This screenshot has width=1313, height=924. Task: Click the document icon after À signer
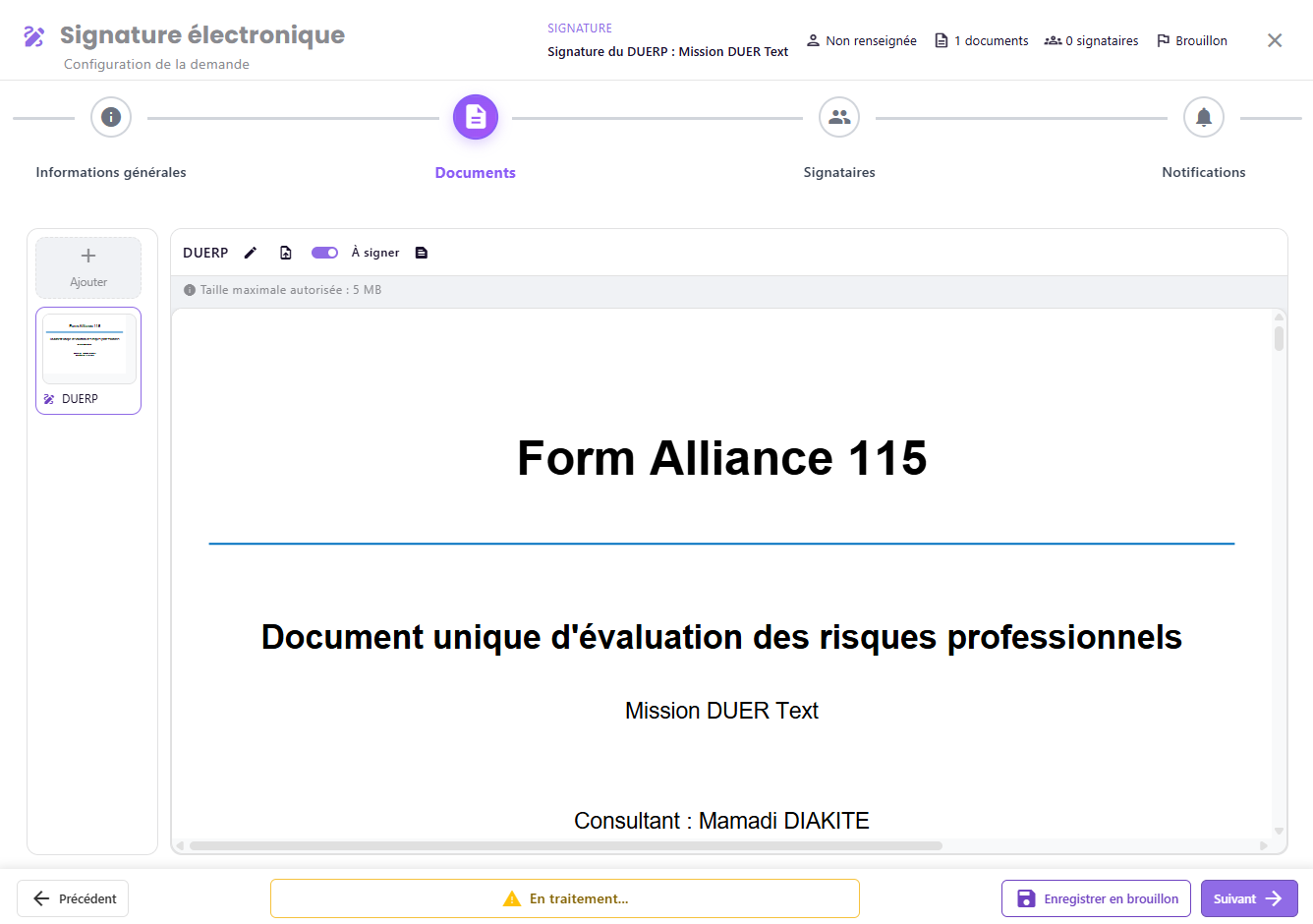pos(422,253)
